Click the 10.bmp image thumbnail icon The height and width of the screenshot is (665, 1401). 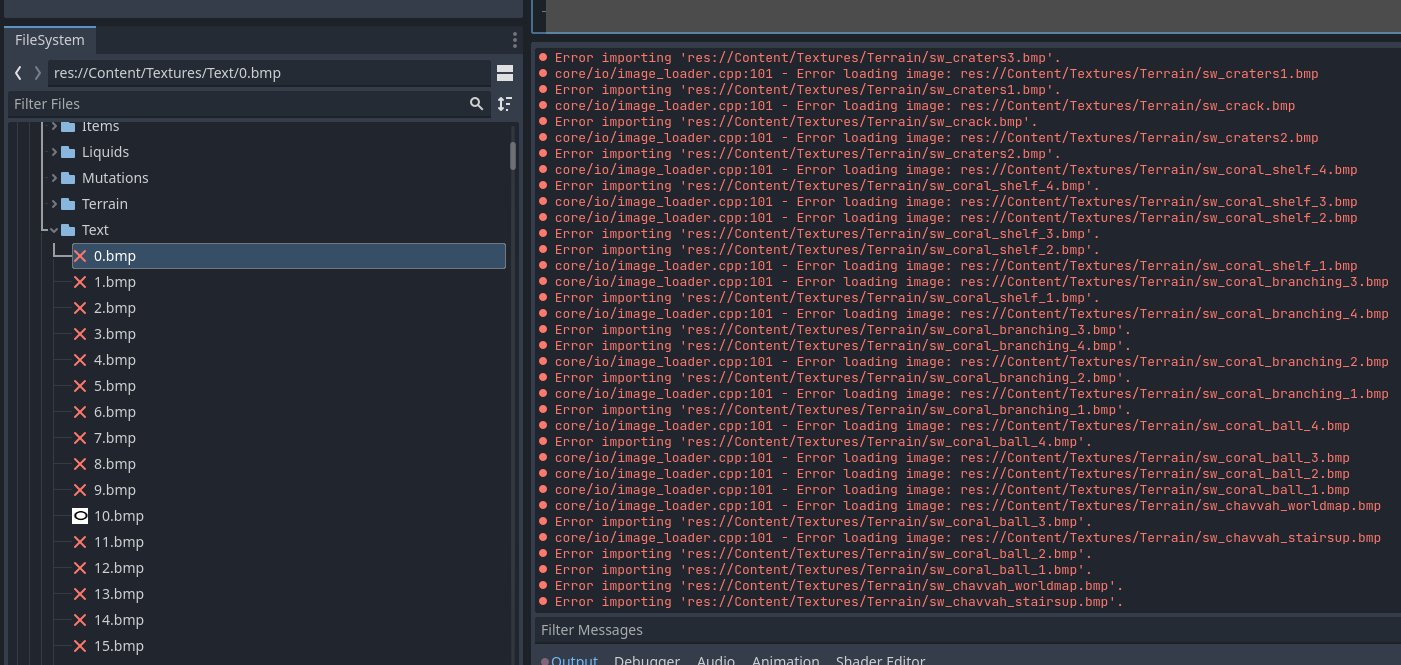80,516
